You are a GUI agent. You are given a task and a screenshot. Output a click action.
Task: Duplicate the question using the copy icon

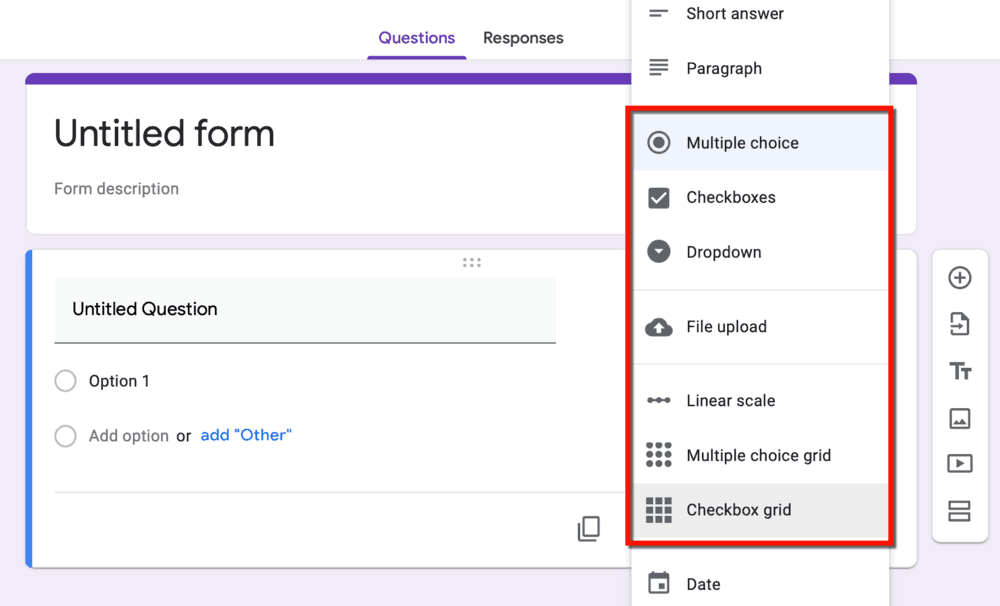click(x=589, y=530)
